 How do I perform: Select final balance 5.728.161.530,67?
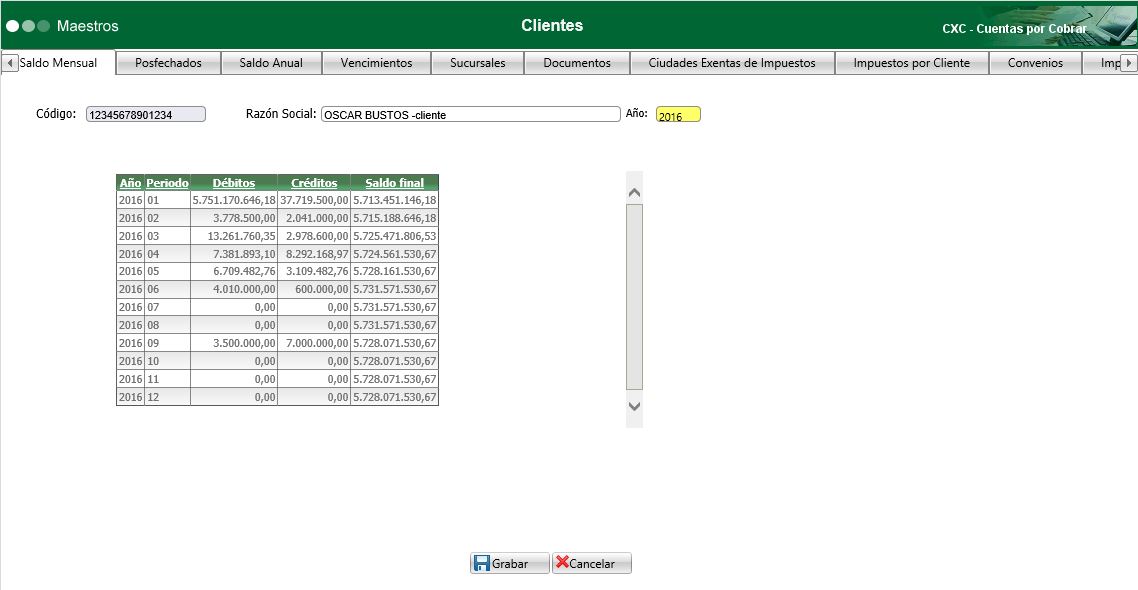pyautogui.click(x=394, y=271)
